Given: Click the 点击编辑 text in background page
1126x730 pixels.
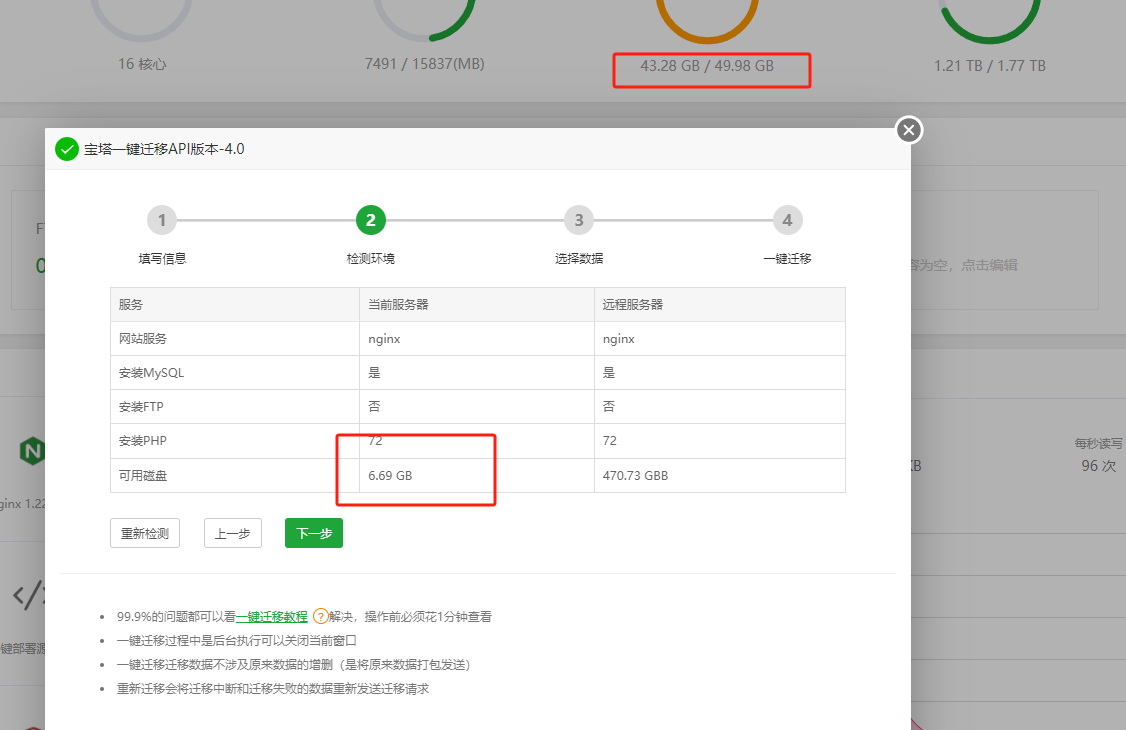Looking at the screenshot, I should pyautogui.click(x=990, y=265).
